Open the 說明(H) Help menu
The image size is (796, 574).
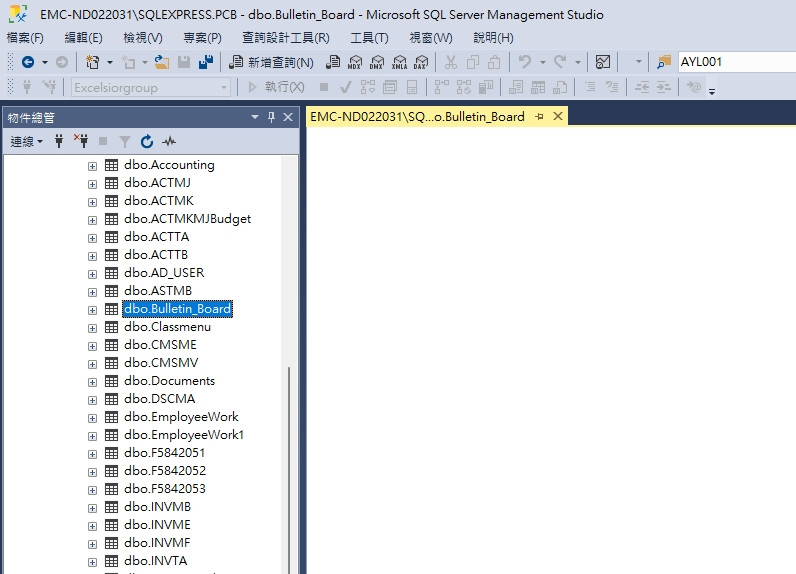tap(493, 38)
